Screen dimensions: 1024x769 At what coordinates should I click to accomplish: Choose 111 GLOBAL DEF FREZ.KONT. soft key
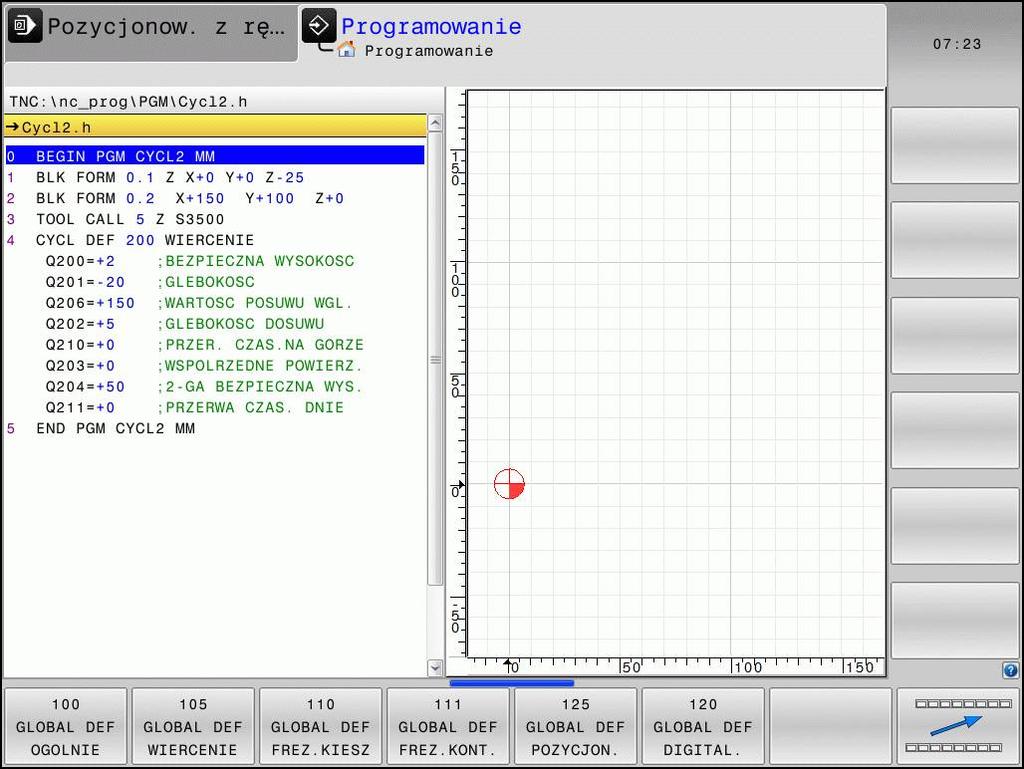(x=448, y=726)
